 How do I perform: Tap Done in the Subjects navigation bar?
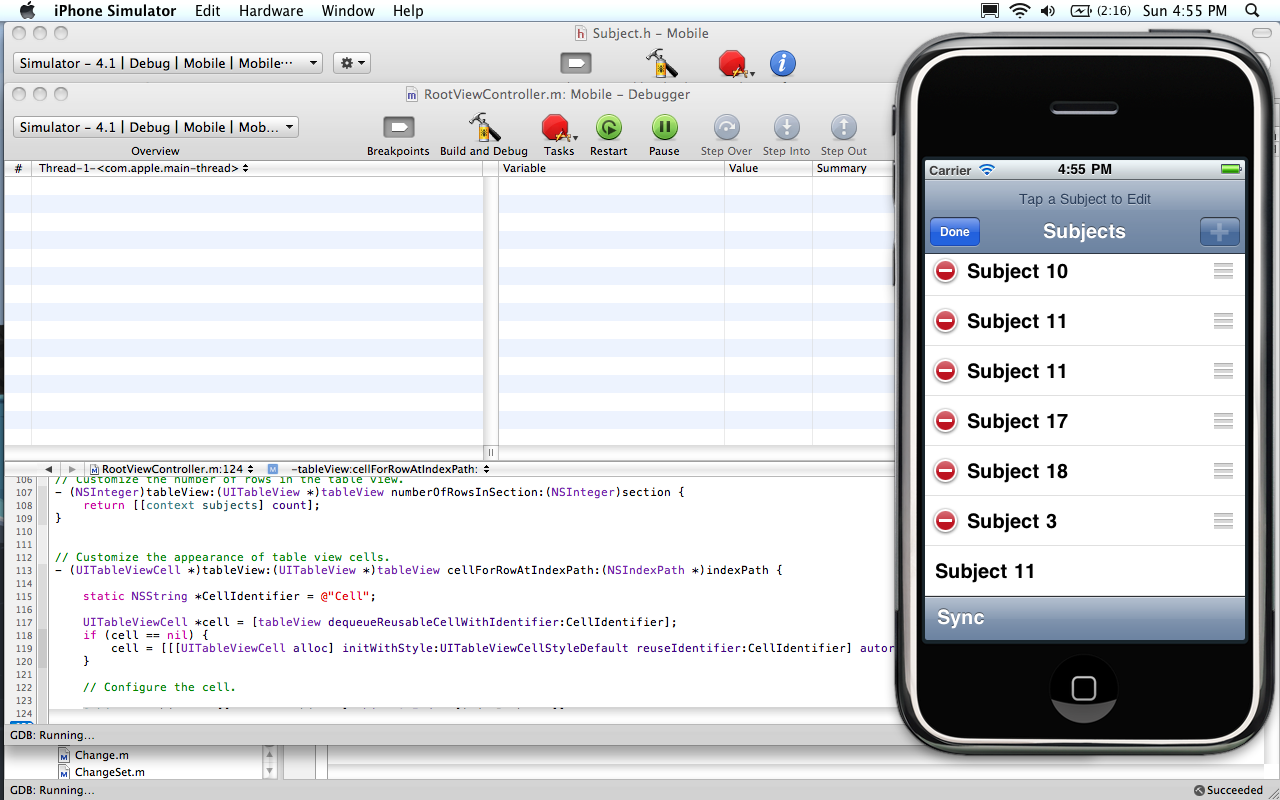954,232
